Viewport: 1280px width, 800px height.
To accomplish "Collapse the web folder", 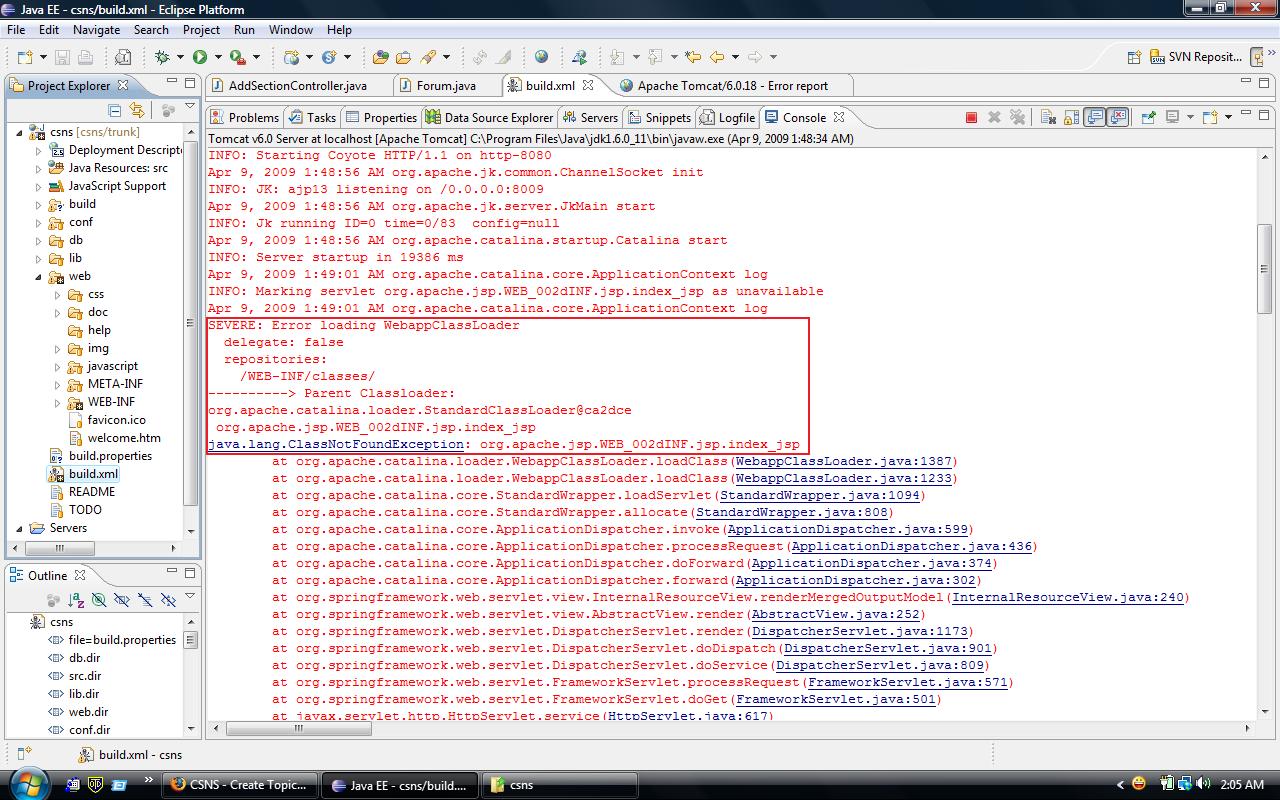I will (x=39, y=276).
